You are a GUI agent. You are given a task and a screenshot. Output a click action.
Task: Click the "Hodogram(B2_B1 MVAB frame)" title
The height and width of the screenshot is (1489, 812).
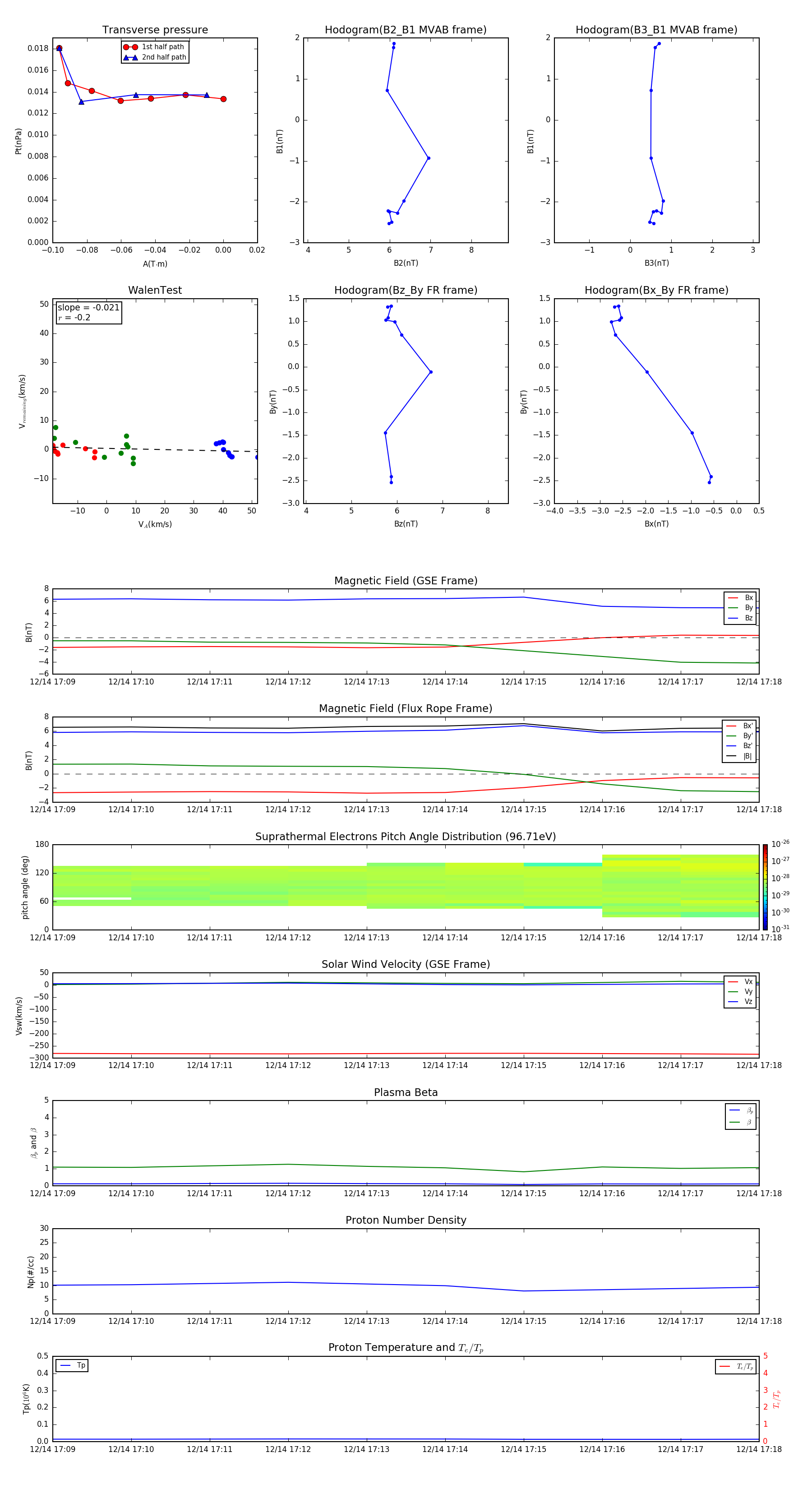coord(406,30)
